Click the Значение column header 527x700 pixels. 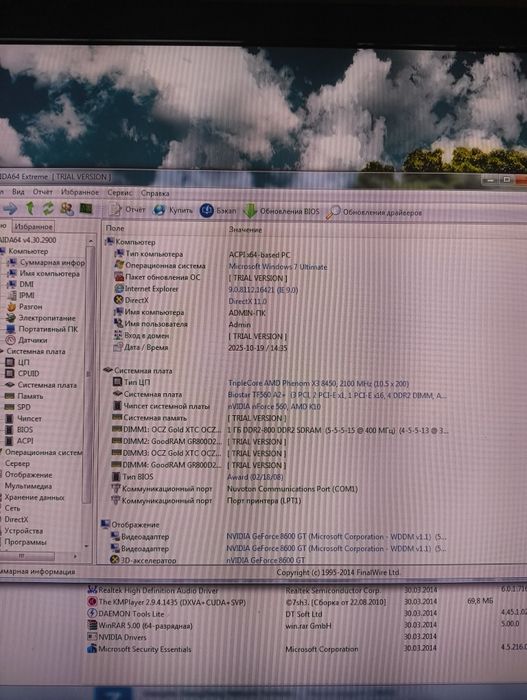click(x=245, y=229)
